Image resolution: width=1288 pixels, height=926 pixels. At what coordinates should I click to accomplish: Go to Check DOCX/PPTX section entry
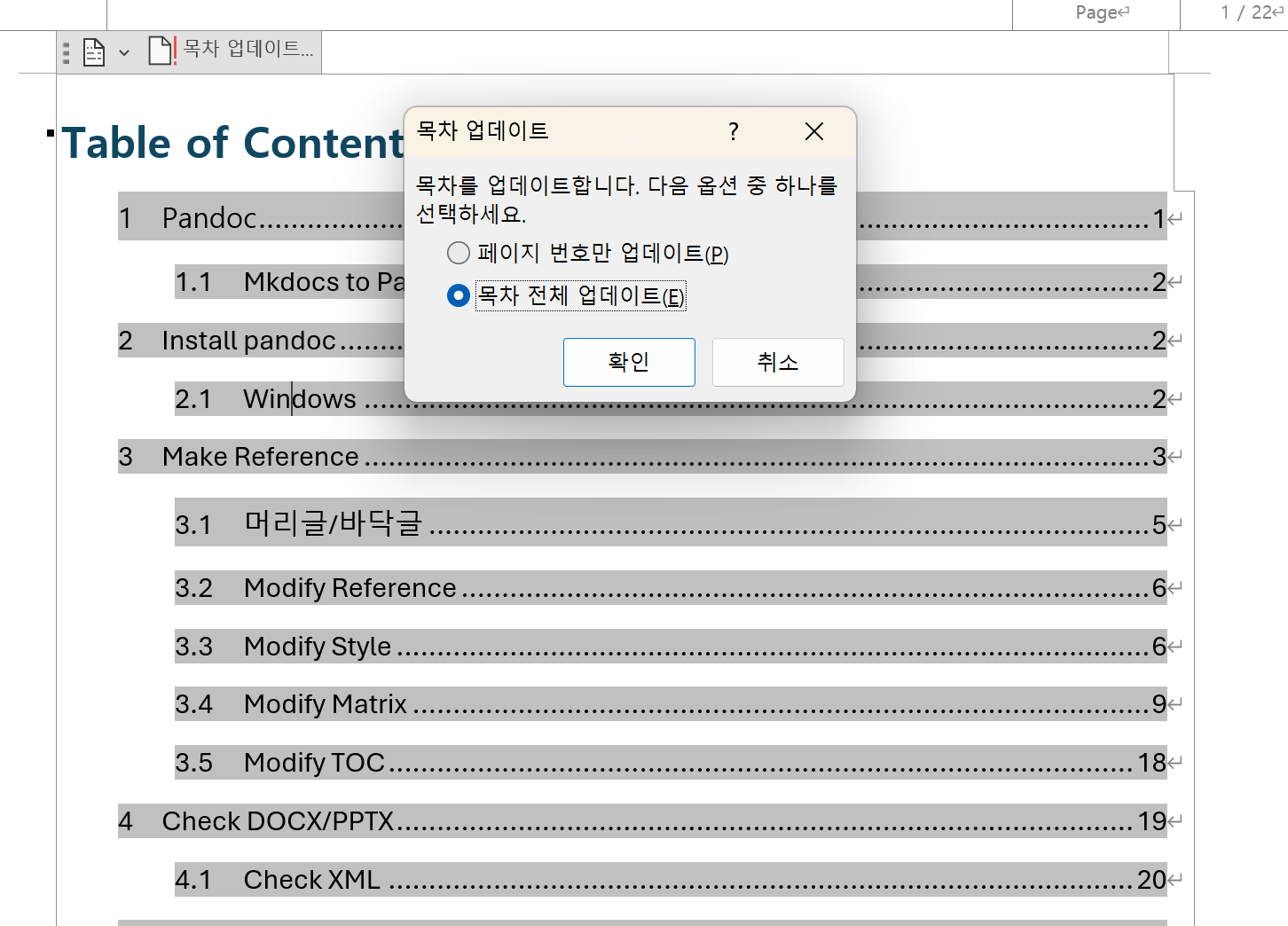point(642,821)
